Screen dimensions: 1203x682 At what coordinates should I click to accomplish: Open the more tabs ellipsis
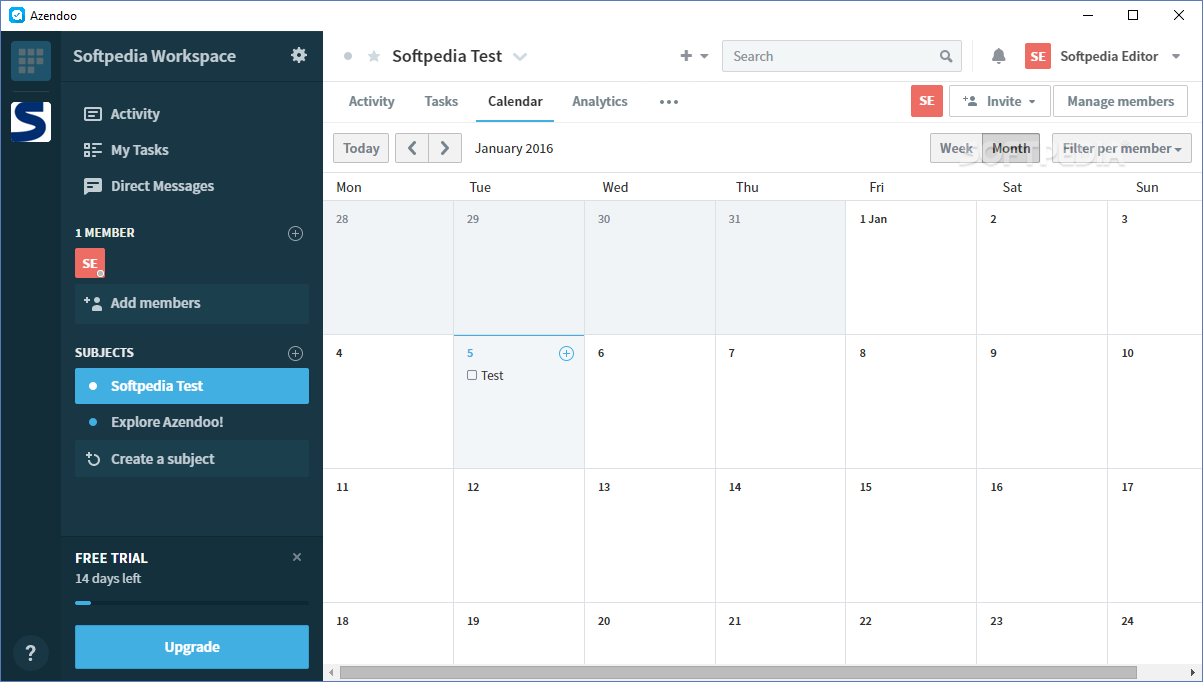tap(669, 102)
